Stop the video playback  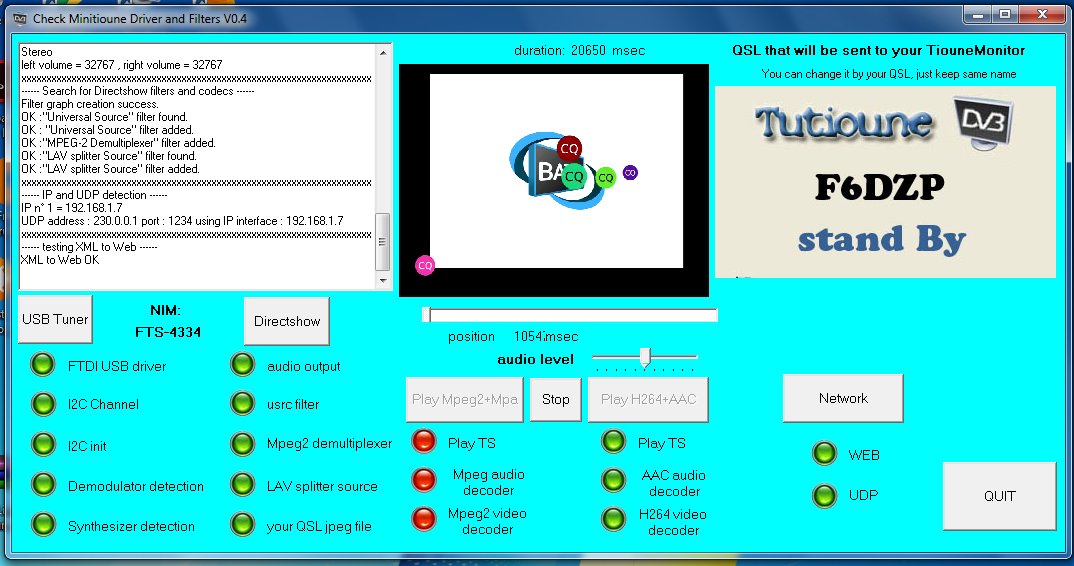click(555, 399)
